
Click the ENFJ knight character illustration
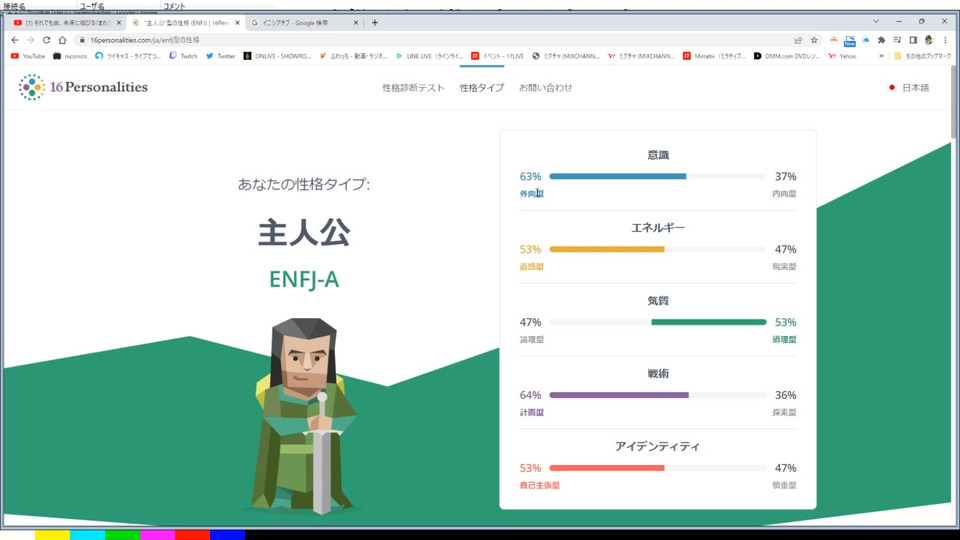302,415
